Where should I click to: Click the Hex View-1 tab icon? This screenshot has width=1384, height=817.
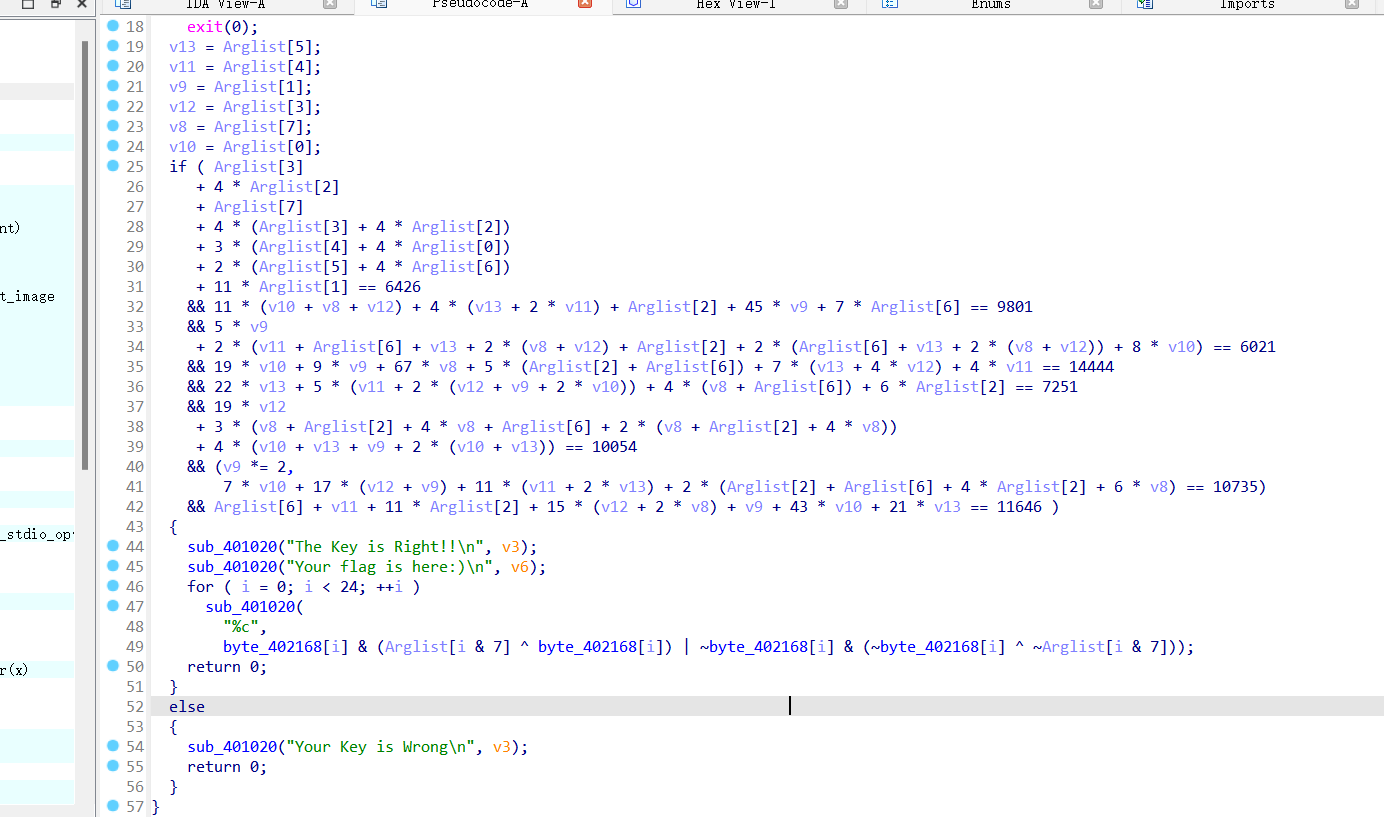pos(633,4)
